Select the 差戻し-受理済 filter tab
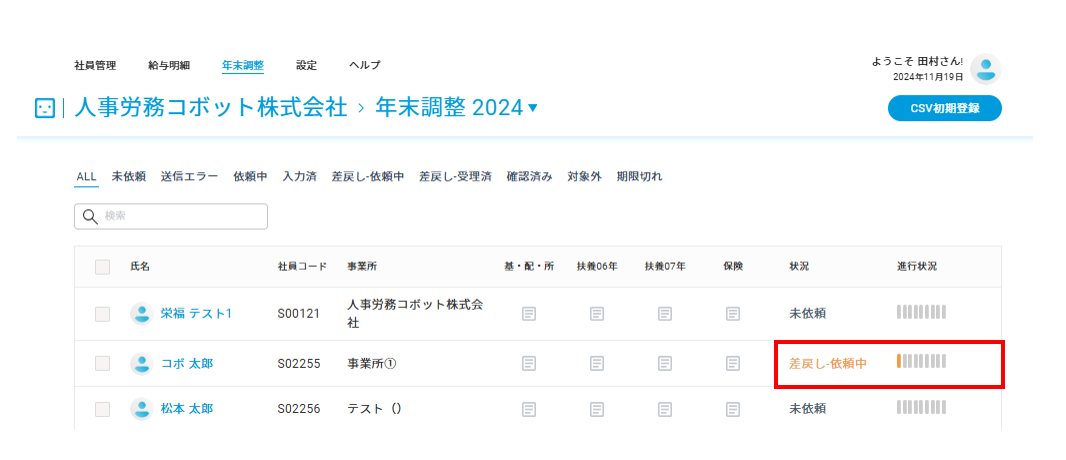 [455, 177]
